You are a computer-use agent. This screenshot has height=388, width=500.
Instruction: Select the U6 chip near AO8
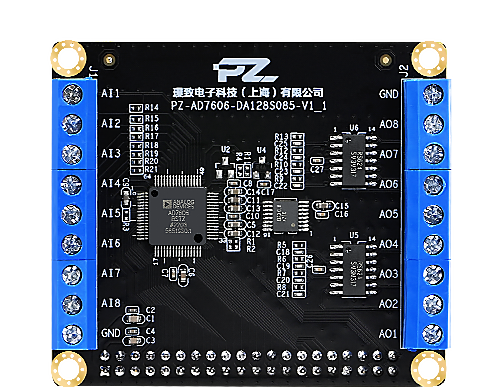(353, 160)
